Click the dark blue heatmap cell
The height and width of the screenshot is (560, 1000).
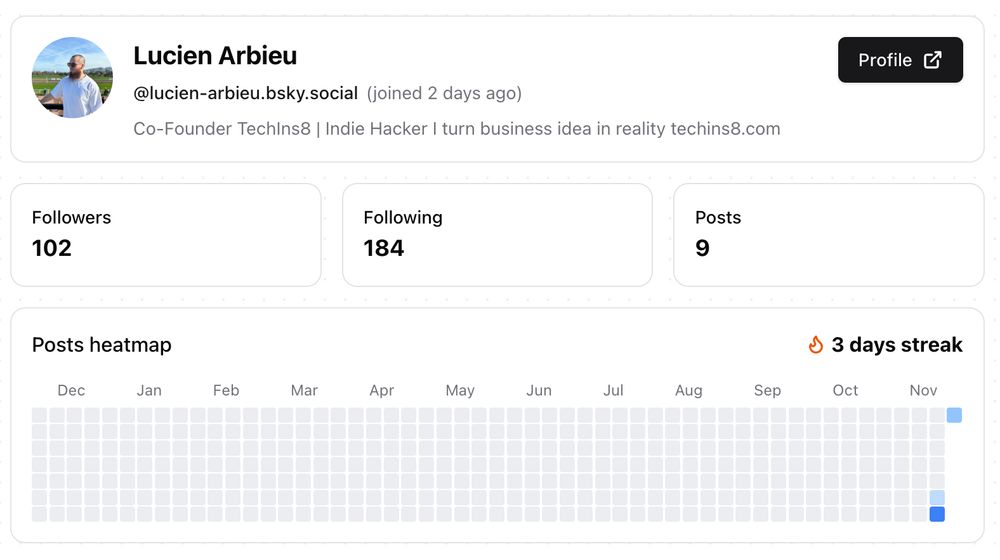point(937,514)
